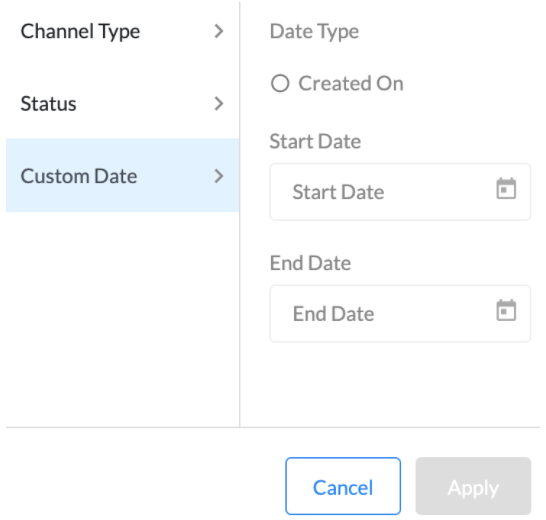Expand Channel Type filter chevron
This screenshot has height=520, width=546.
pos(219,31)
